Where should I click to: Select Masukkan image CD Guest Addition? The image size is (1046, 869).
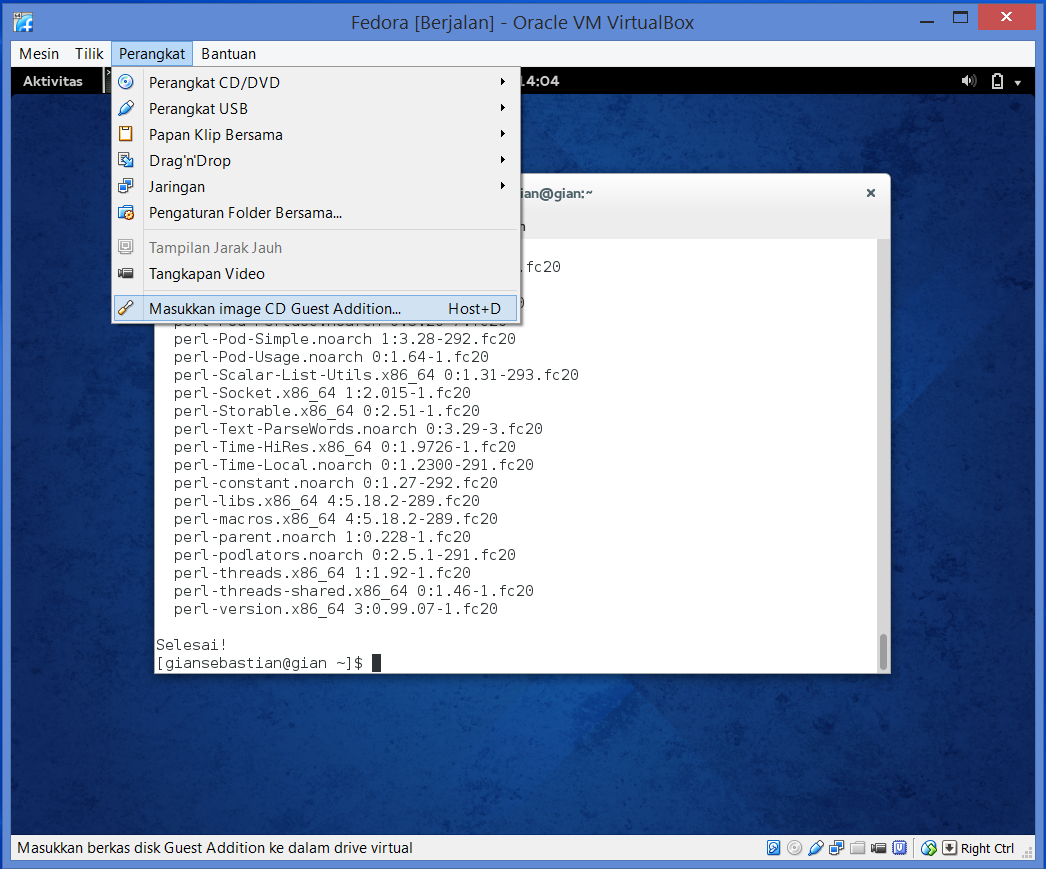(x=316, y=308)
